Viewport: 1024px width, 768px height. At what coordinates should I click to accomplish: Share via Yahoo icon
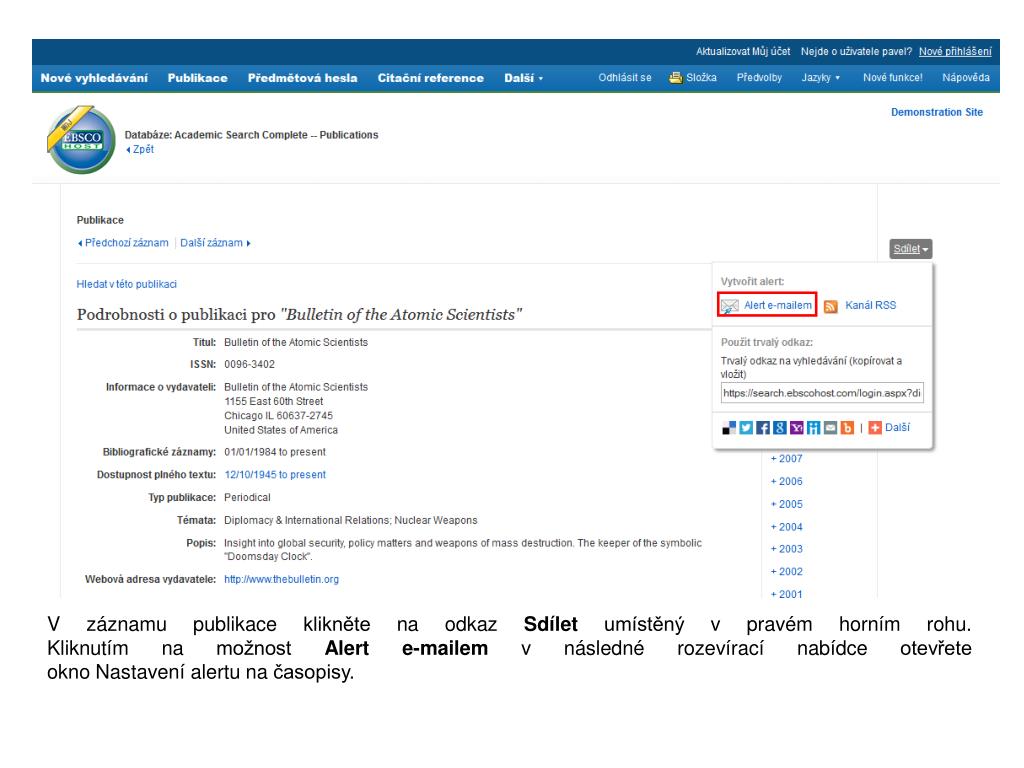point(797,428)
